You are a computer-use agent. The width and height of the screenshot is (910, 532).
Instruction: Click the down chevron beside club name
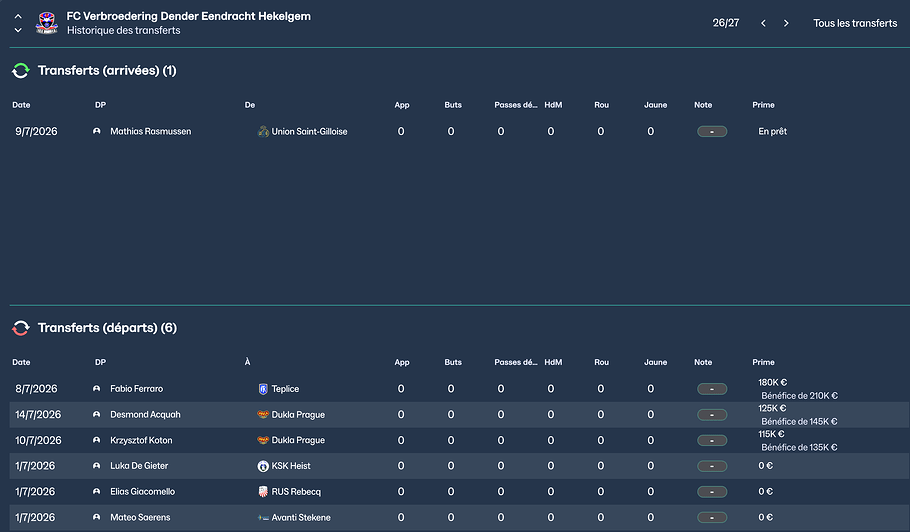tap(18, 30)
